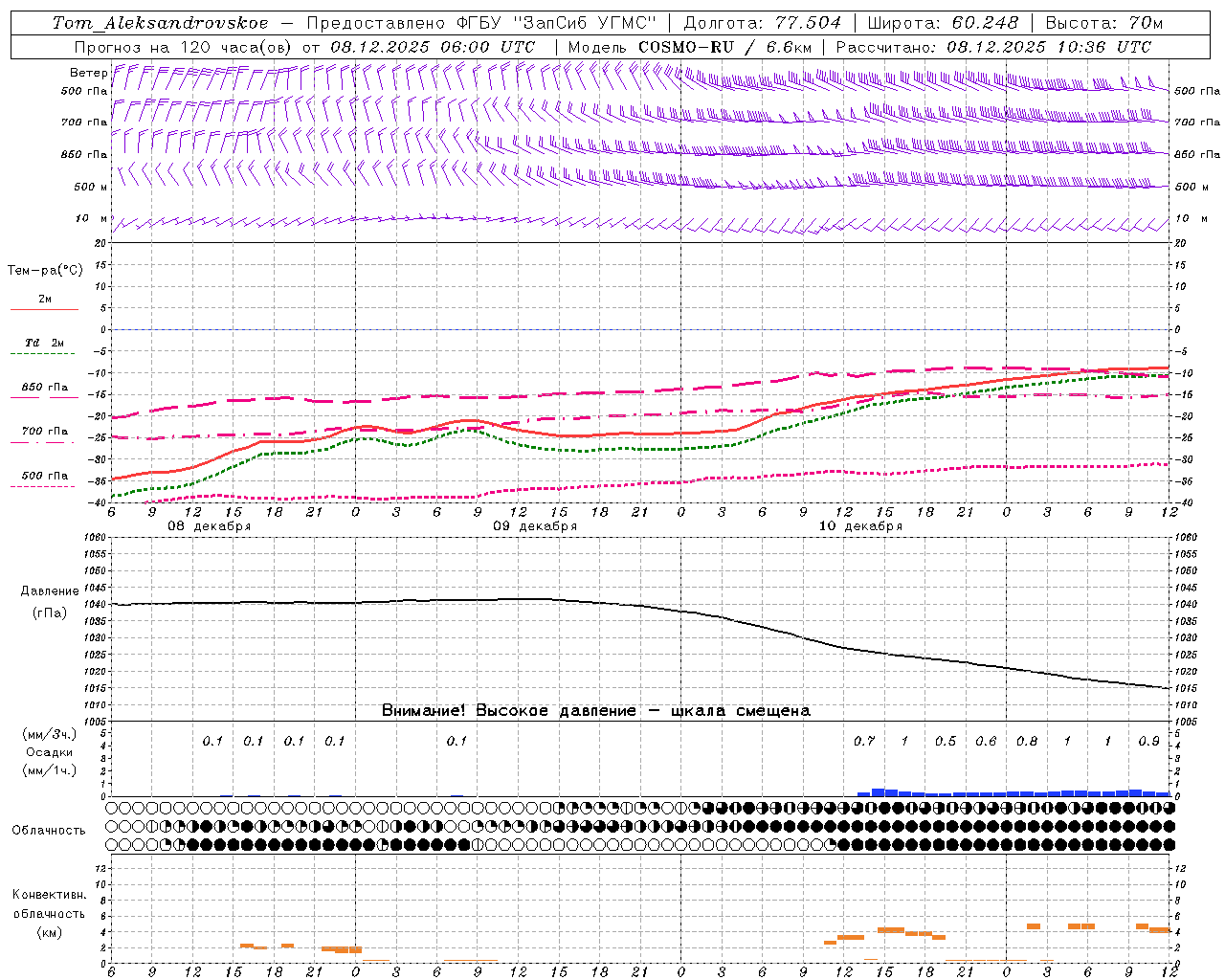Click the (мм/1ч.) precipitation unit label
This screenshot has height=980, width=1225.
coord(50,770)
